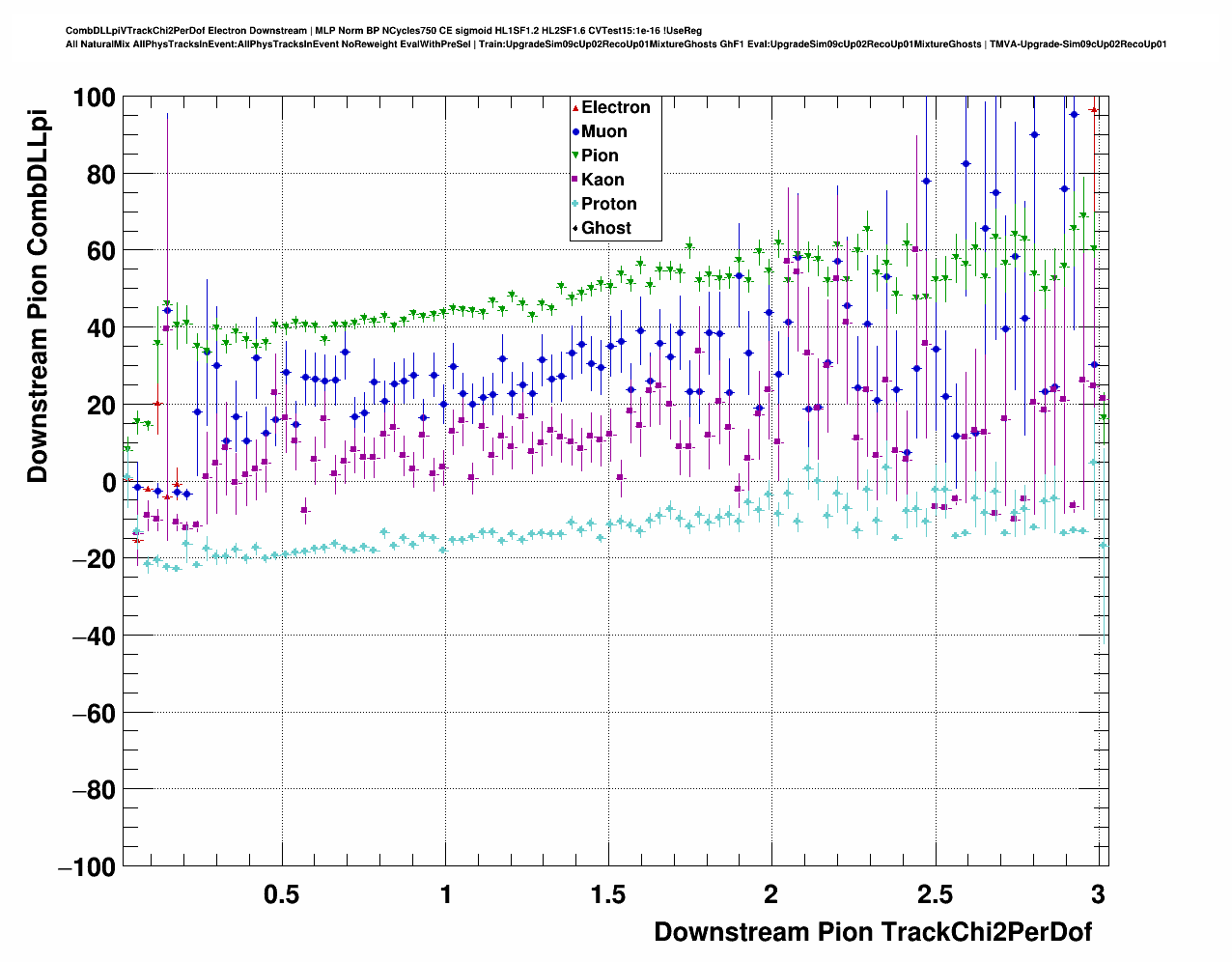Screen dimensions: 1232x962
Task: Click the x-axis label 2
Action: (770, 894)
